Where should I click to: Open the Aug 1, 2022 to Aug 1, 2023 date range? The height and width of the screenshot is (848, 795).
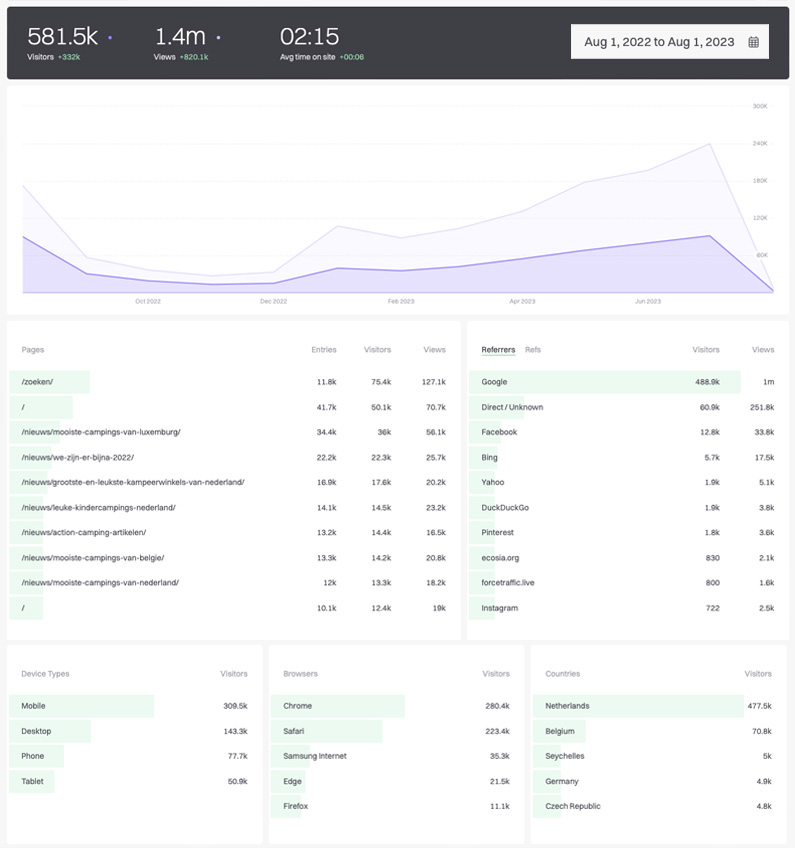(x=659, y=42)
